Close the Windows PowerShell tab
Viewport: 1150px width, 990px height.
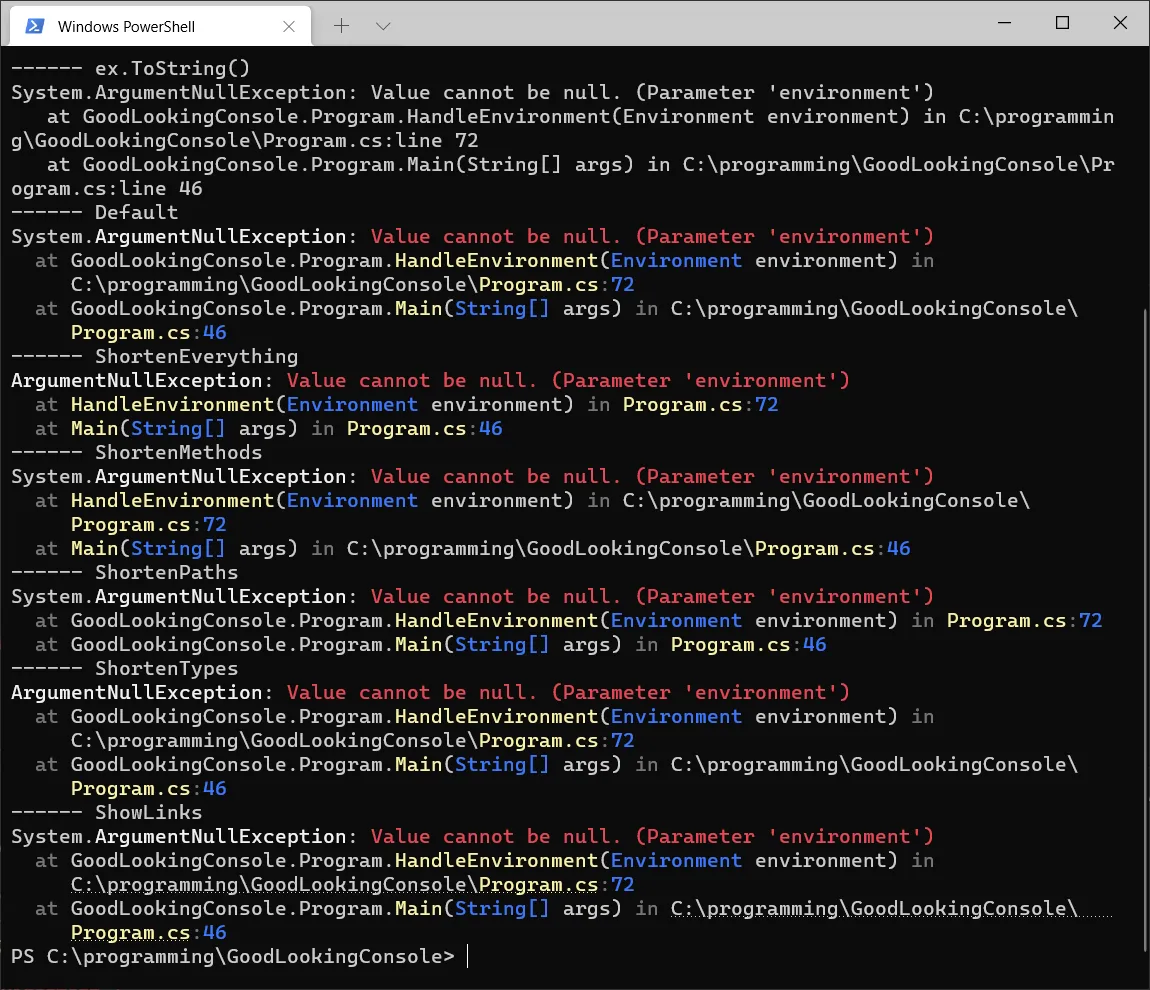pos(291,27)
